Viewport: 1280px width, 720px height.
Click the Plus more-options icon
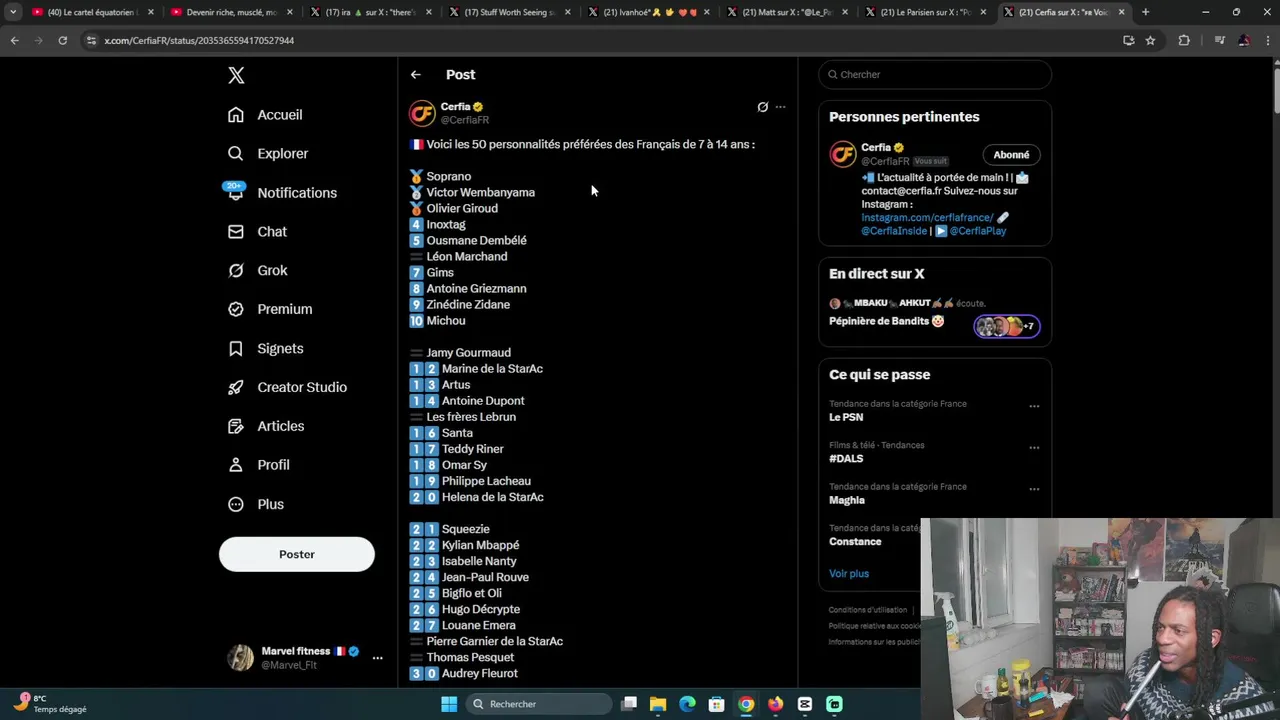[236, 505]
